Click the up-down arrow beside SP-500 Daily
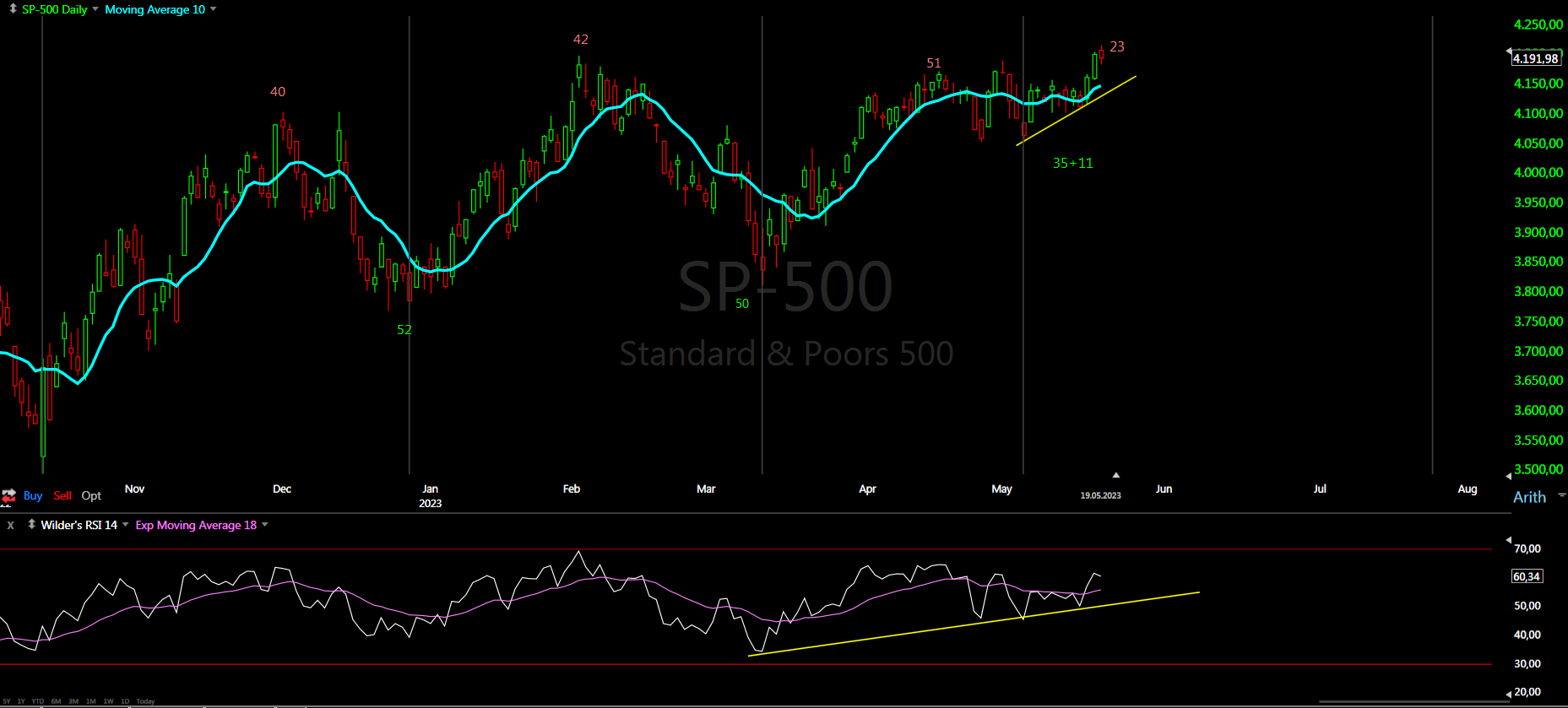Screen dimensions: 1568x708 click(x=13, y=8)
